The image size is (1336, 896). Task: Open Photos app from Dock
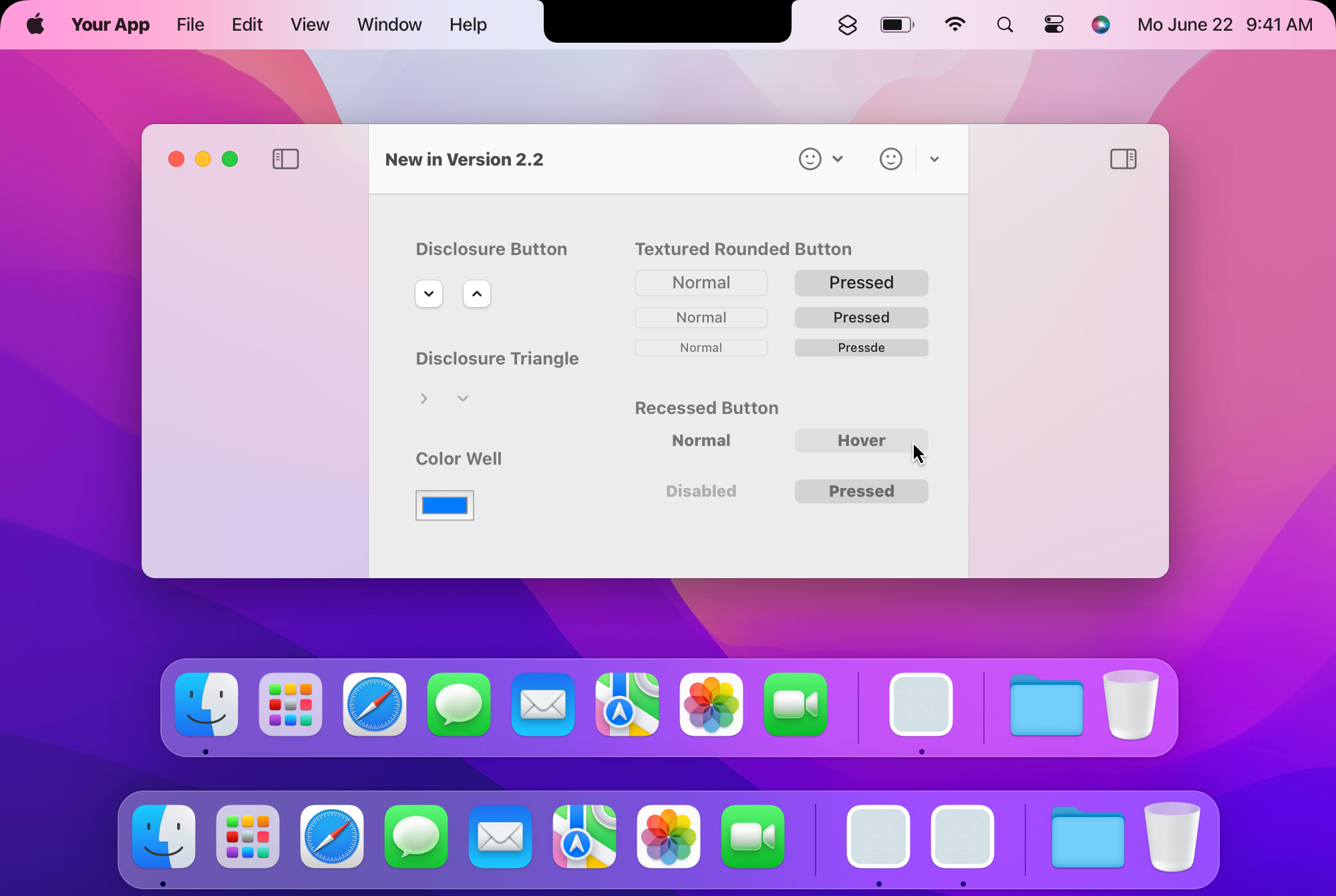click(712, 704)
